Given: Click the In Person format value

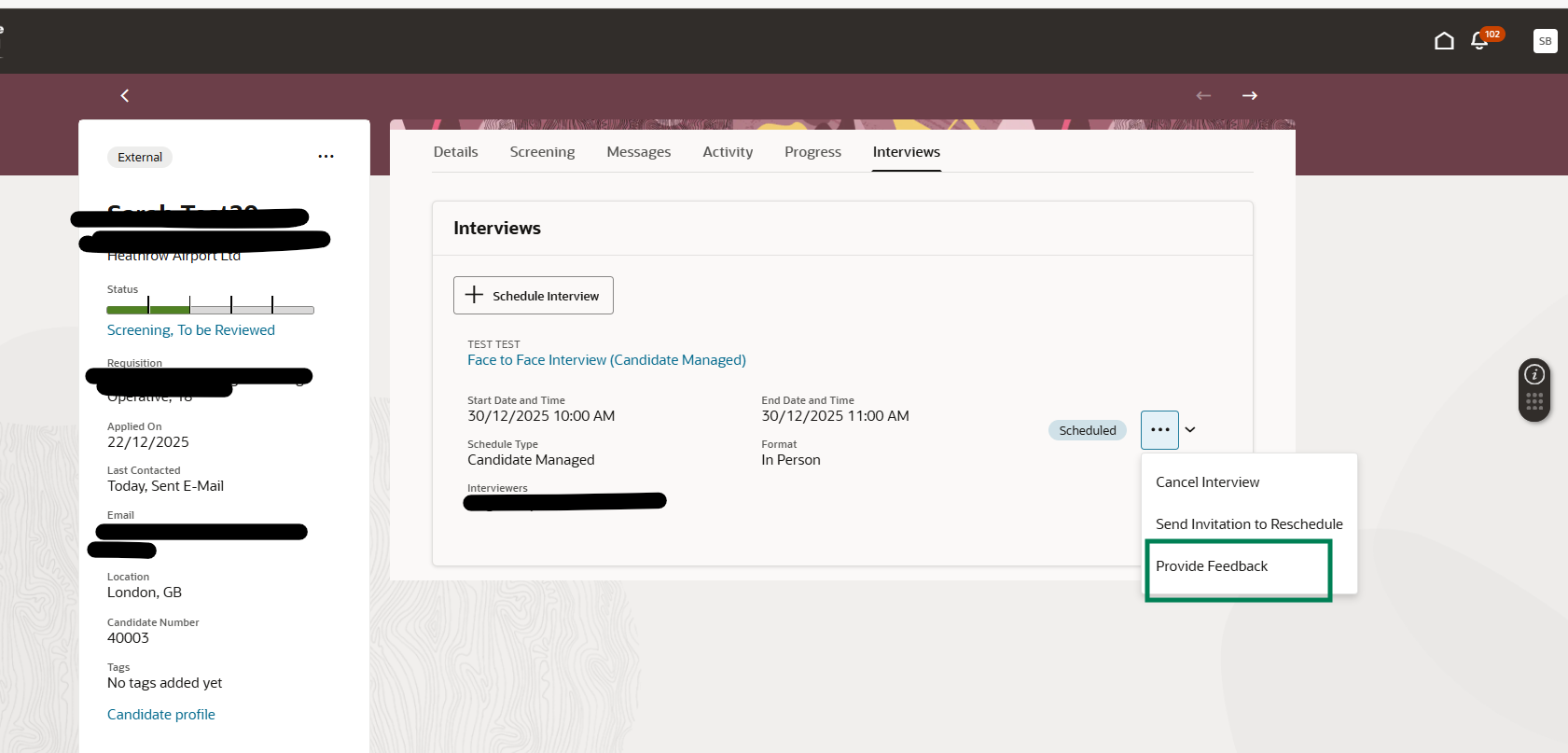Looking at the screenshot, I should [x=791, y=460].
